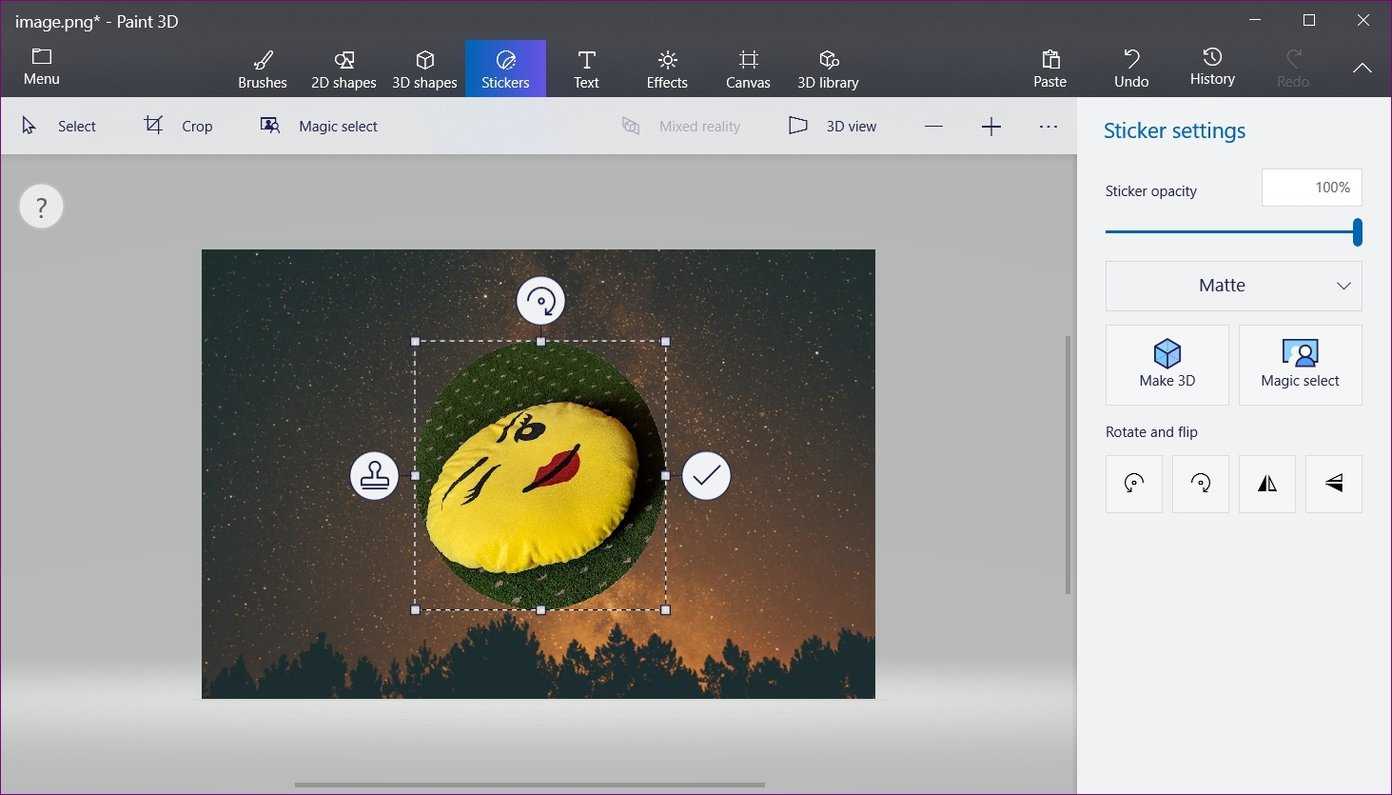Switch to the Brushes tab

point(262,69)
